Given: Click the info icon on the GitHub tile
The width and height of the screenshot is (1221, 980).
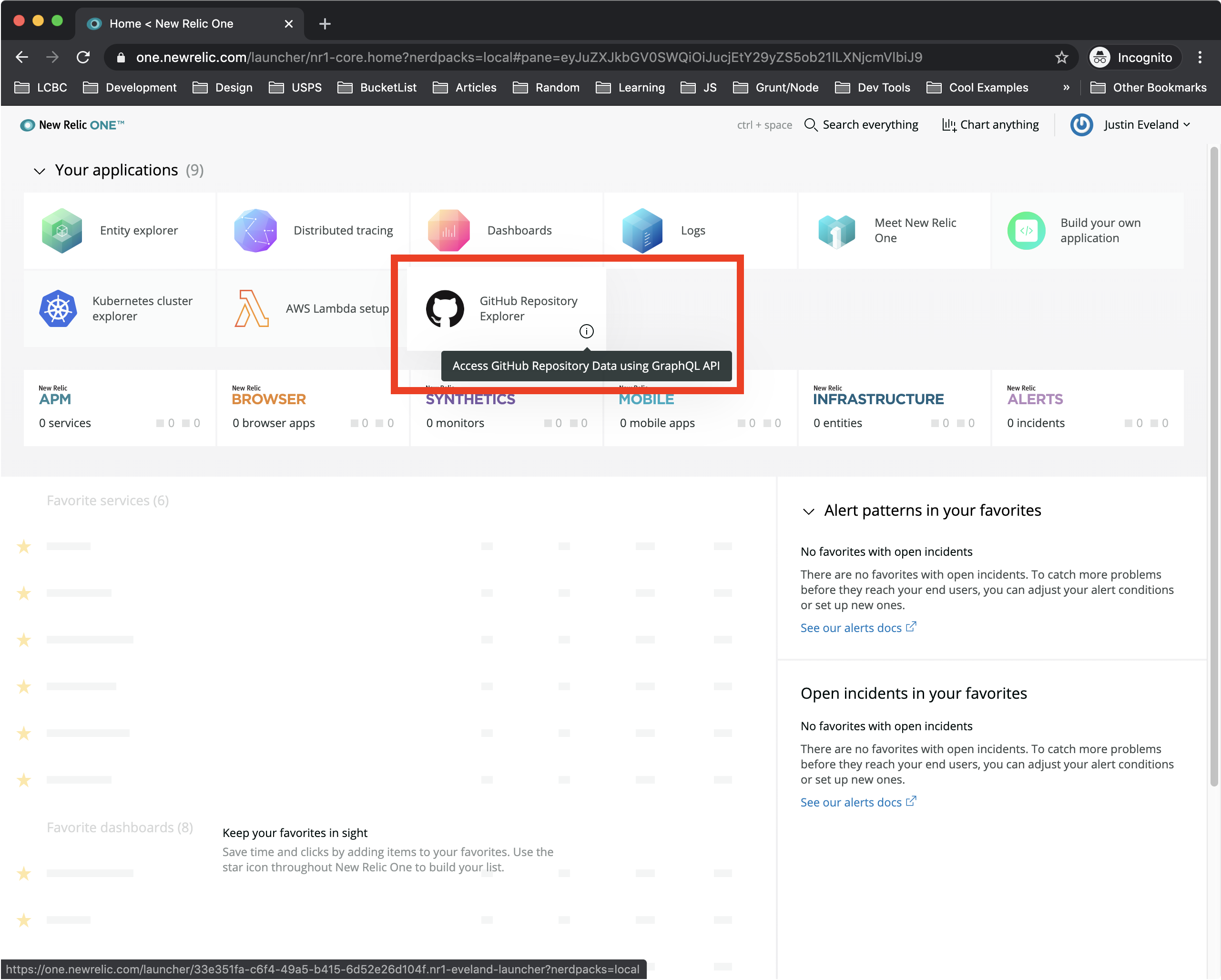Looking at the screenshot, I should 587,331.
